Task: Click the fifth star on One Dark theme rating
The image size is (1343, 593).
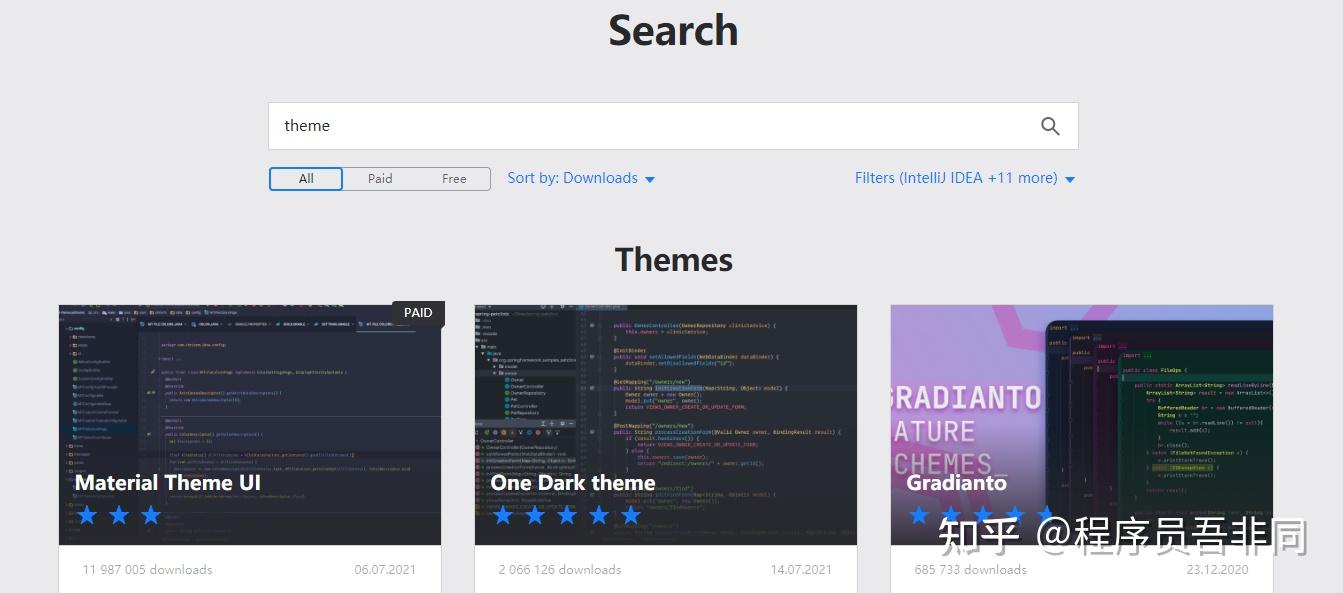Action: [x=630, y=514]
